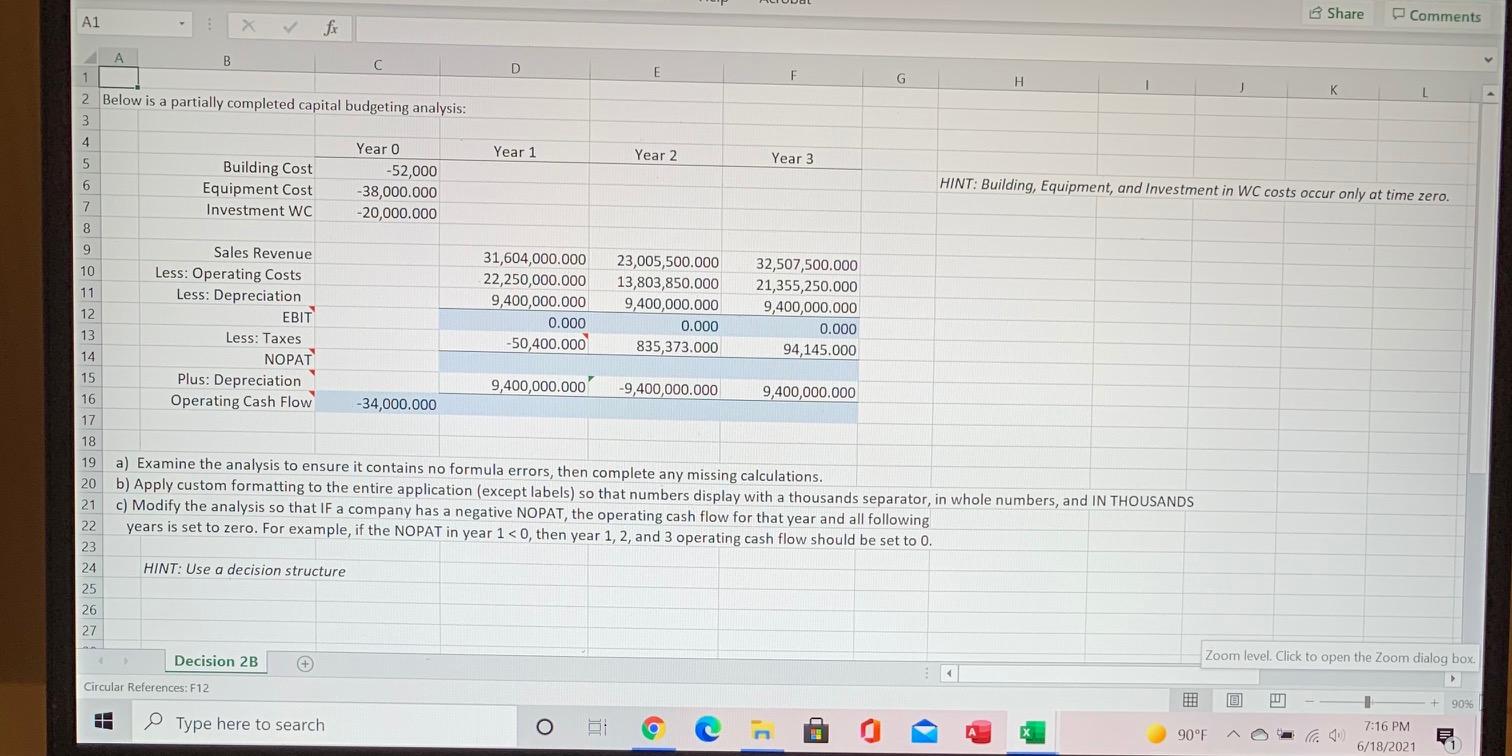
Task: Select the Investment WC value -20,000.000
Action: pos(378,213)
